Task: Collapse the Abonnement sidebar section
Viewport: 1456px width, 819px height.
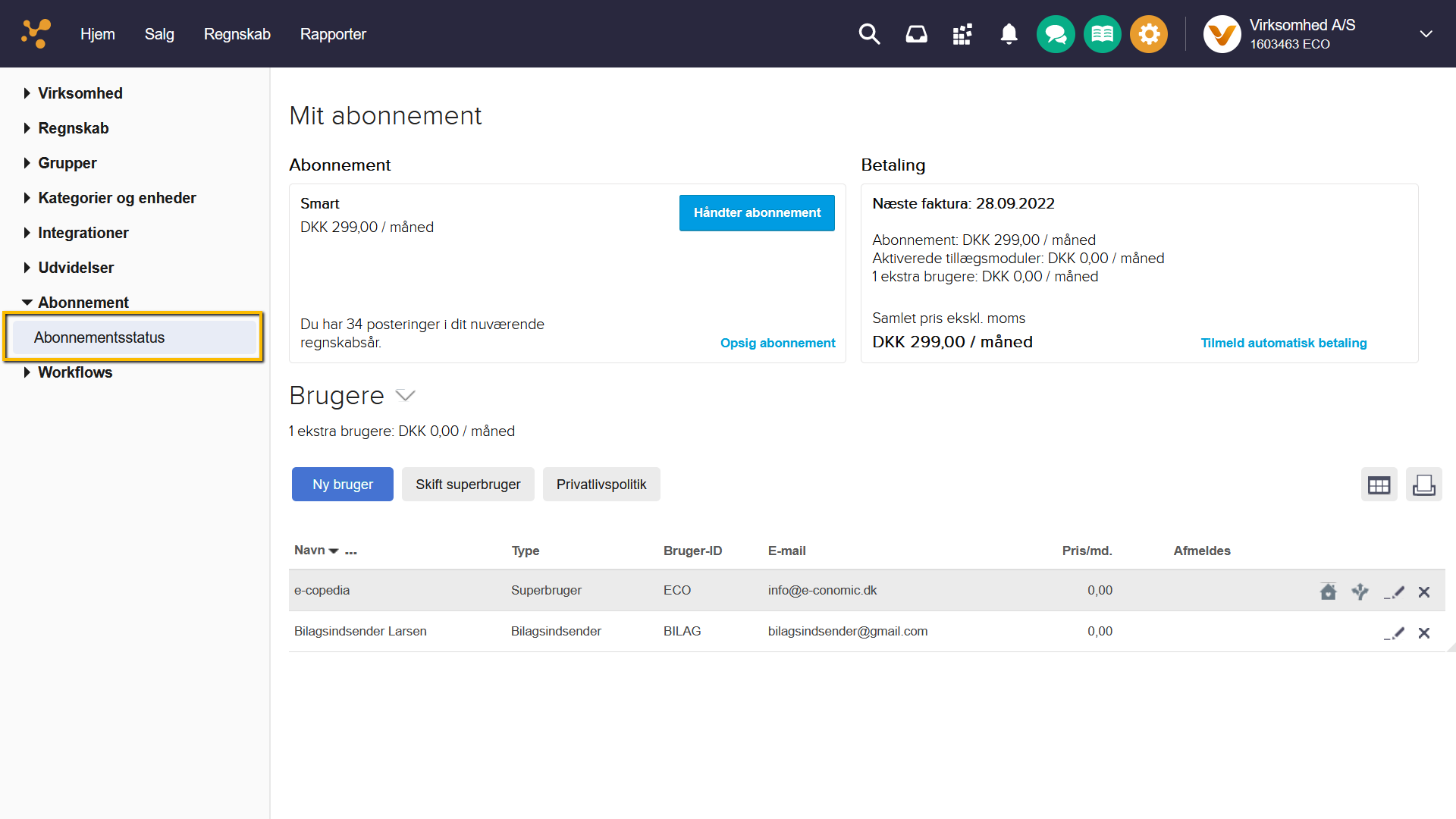Action: point(83,303)
